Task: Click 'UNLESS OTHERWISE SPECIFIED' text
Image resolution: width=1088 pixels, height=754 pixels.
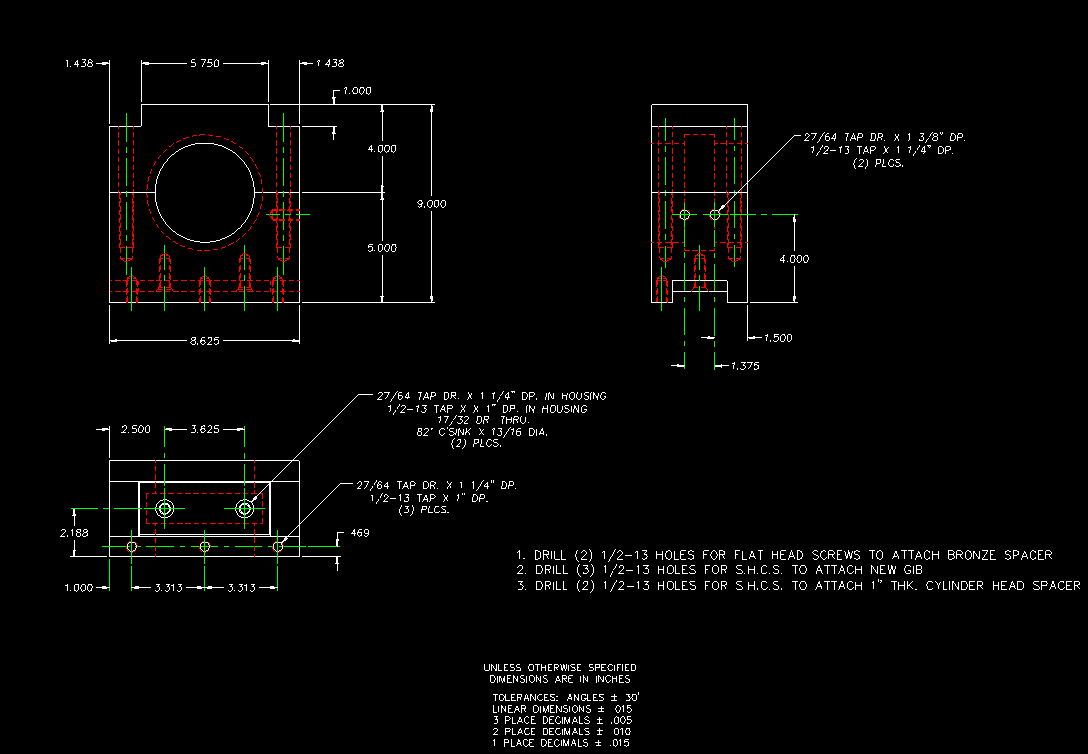Action: coord(560,667)
